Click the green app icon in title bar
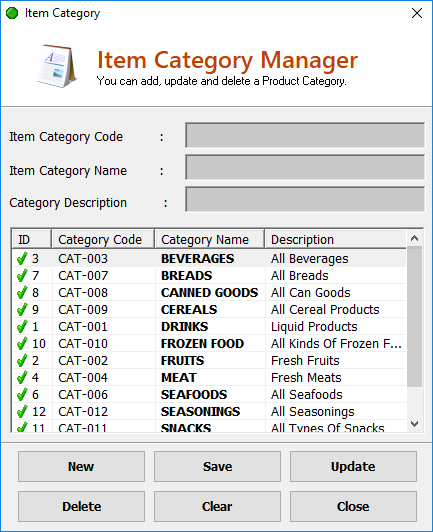This screenshot has width=433, height=532. (12, 13)
